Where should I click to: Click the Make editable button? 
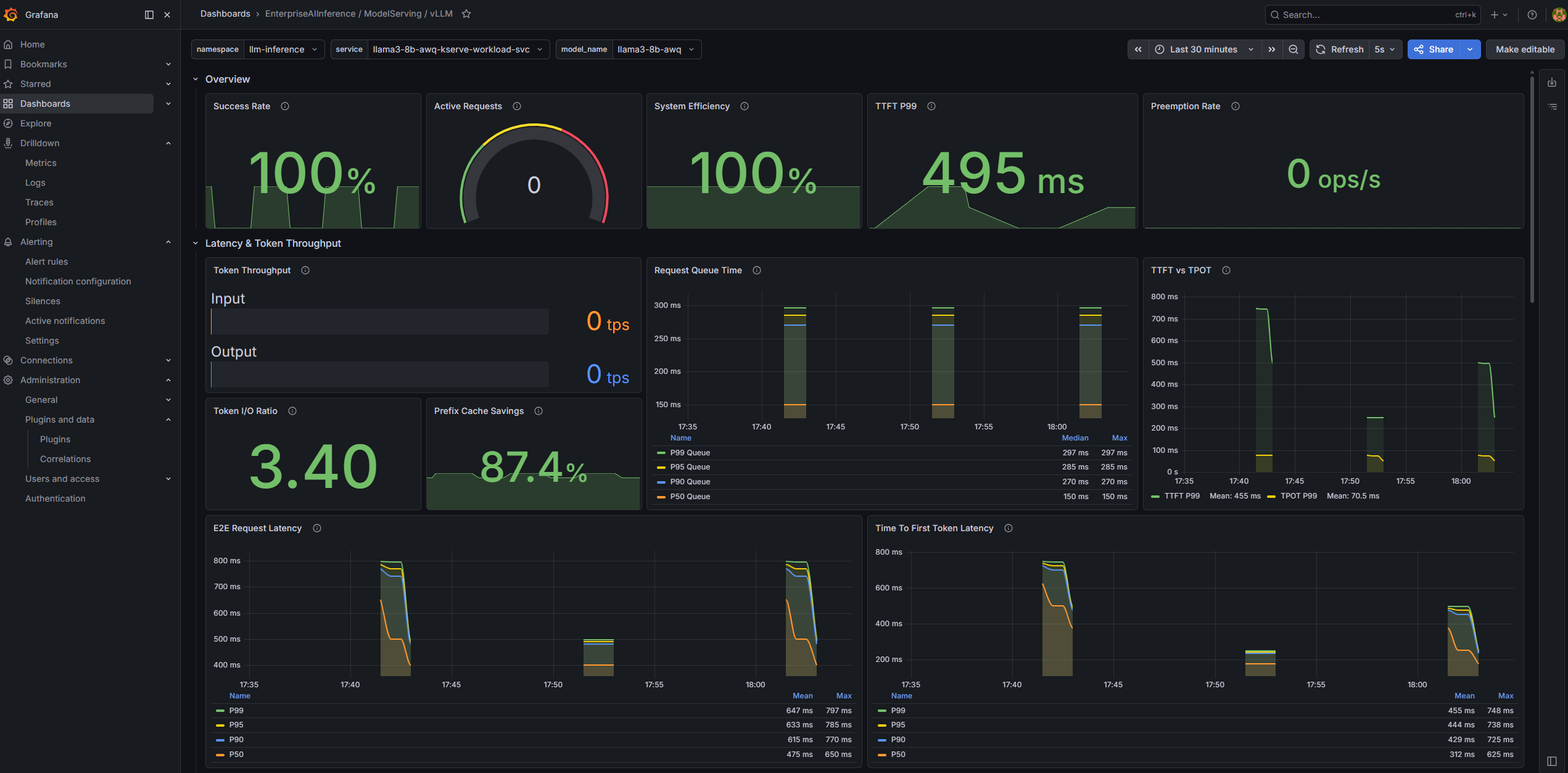1525,49
